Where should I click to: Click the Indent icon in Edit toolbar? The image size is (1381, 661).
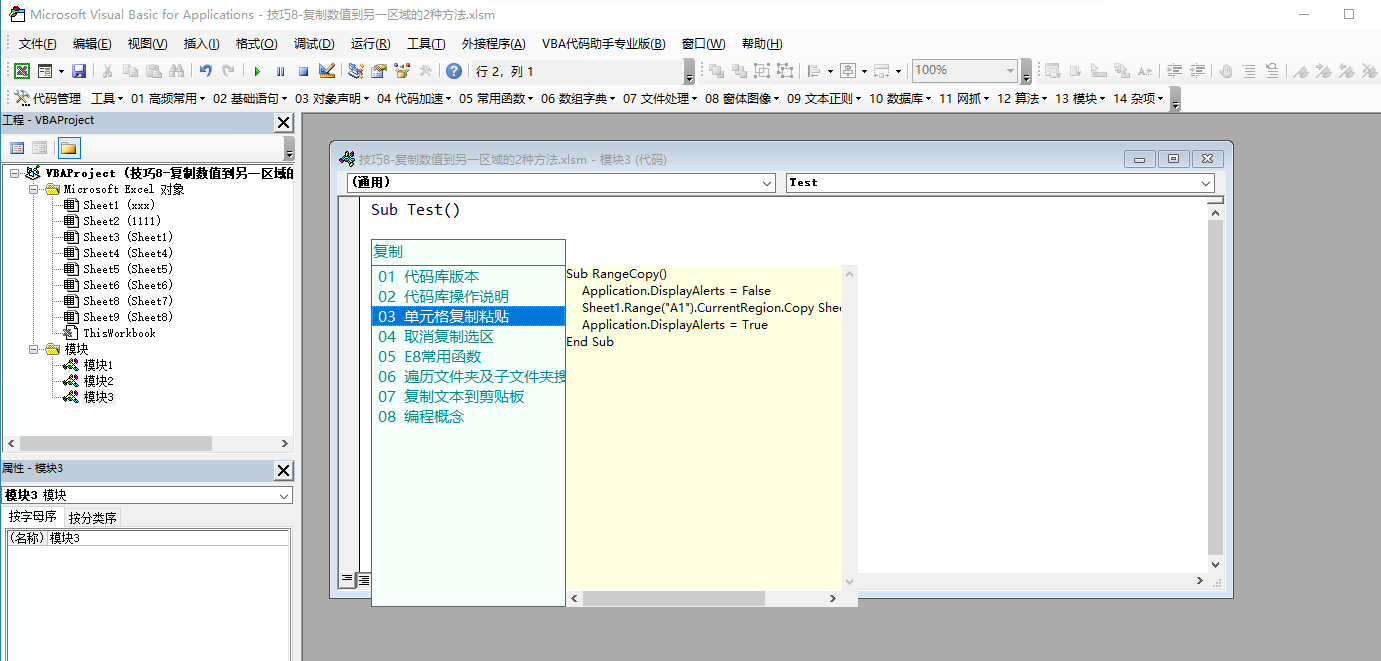1174,71
